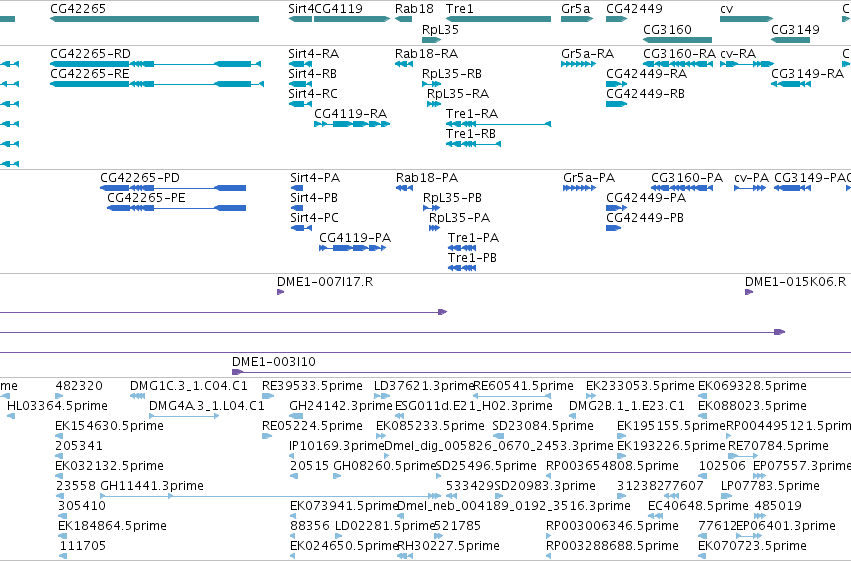Open the RE70784.5prime EST feature

point(743,456)
